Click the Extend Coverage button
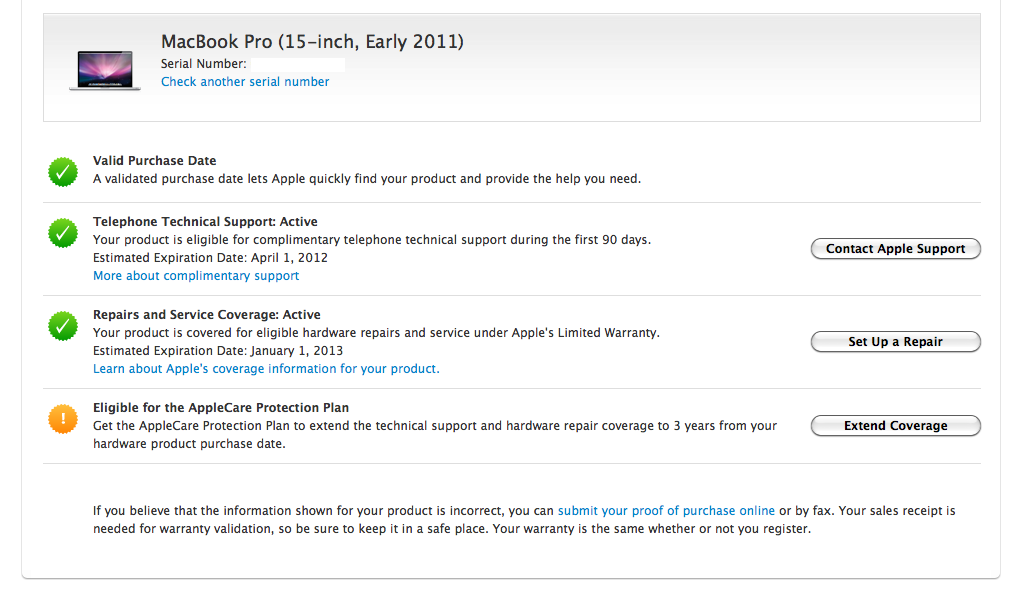Image resolution: width=1012 pixels, height=590 pixels. (x=895, y=425)
